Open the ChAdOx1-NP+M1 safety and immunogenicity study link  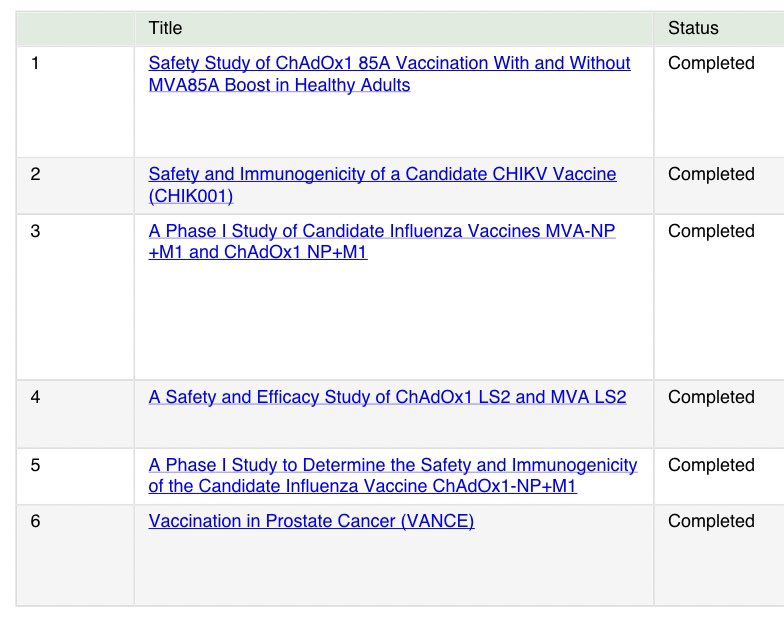[392, 476]
